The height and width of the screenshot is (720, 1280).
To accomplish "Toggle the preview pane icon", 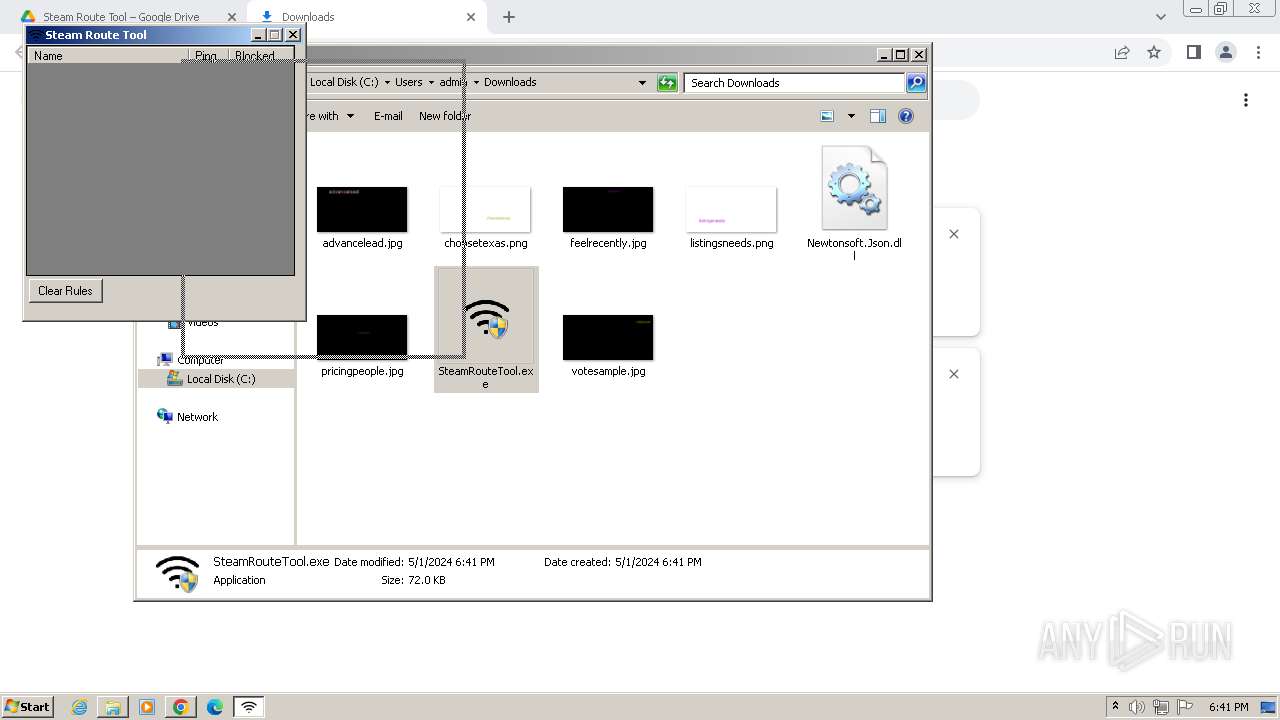I will [x=878, y=116].
